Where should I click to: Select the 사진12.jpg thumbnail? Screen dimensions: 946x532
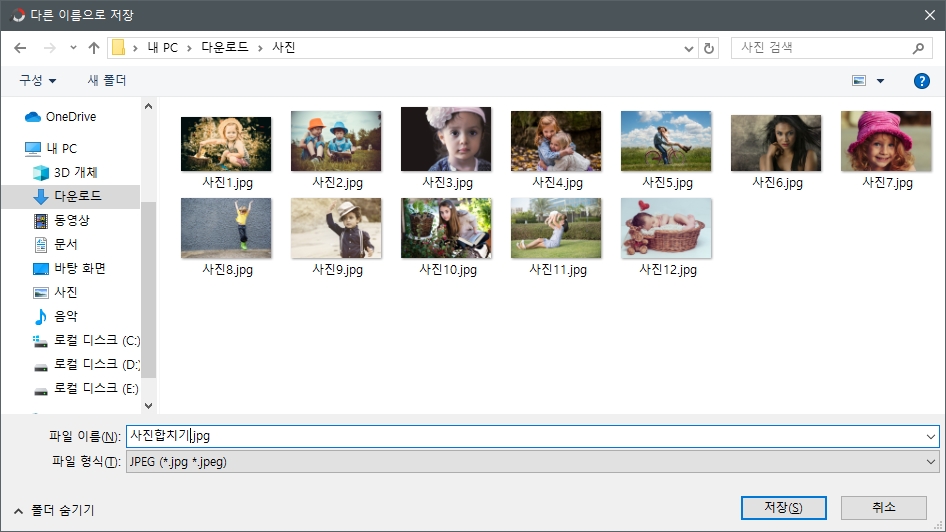[x=666, y=228]
